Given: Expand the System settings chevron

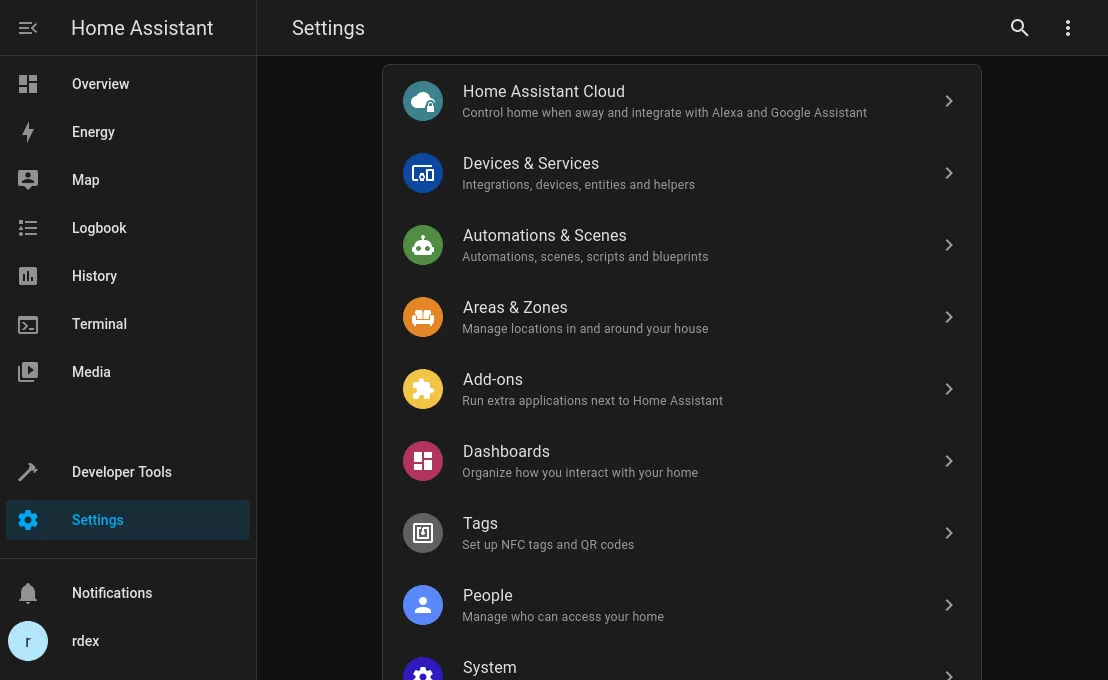Looking at the screenshot, I should (x=949, y=674).
